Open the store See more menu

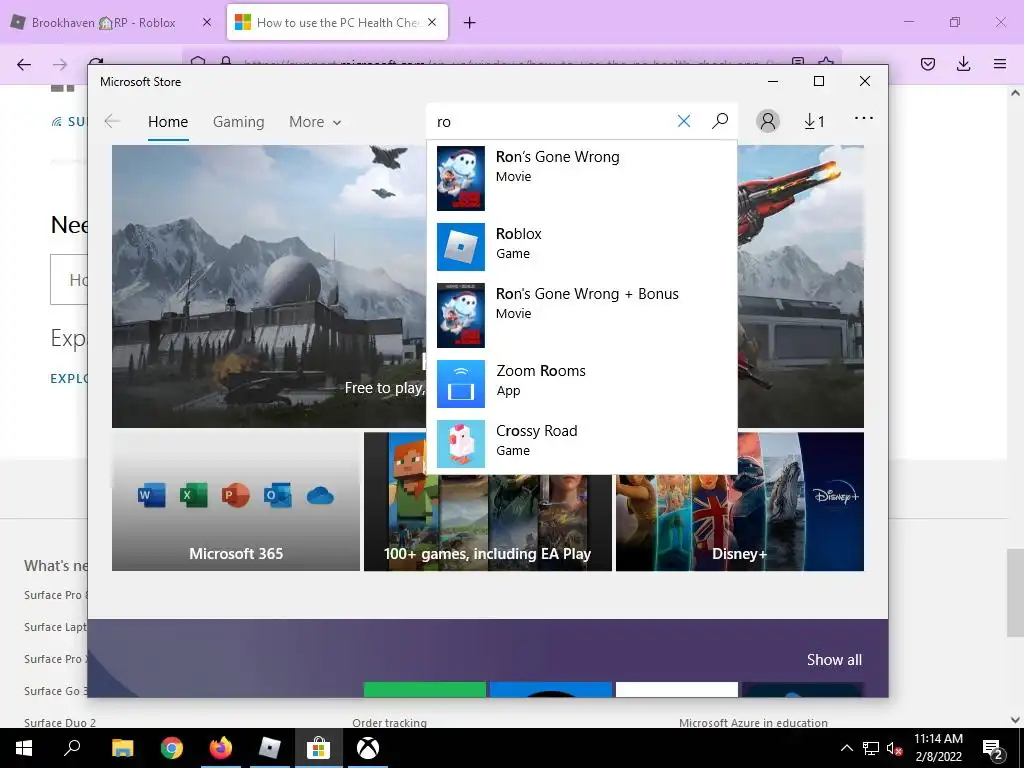863,118
